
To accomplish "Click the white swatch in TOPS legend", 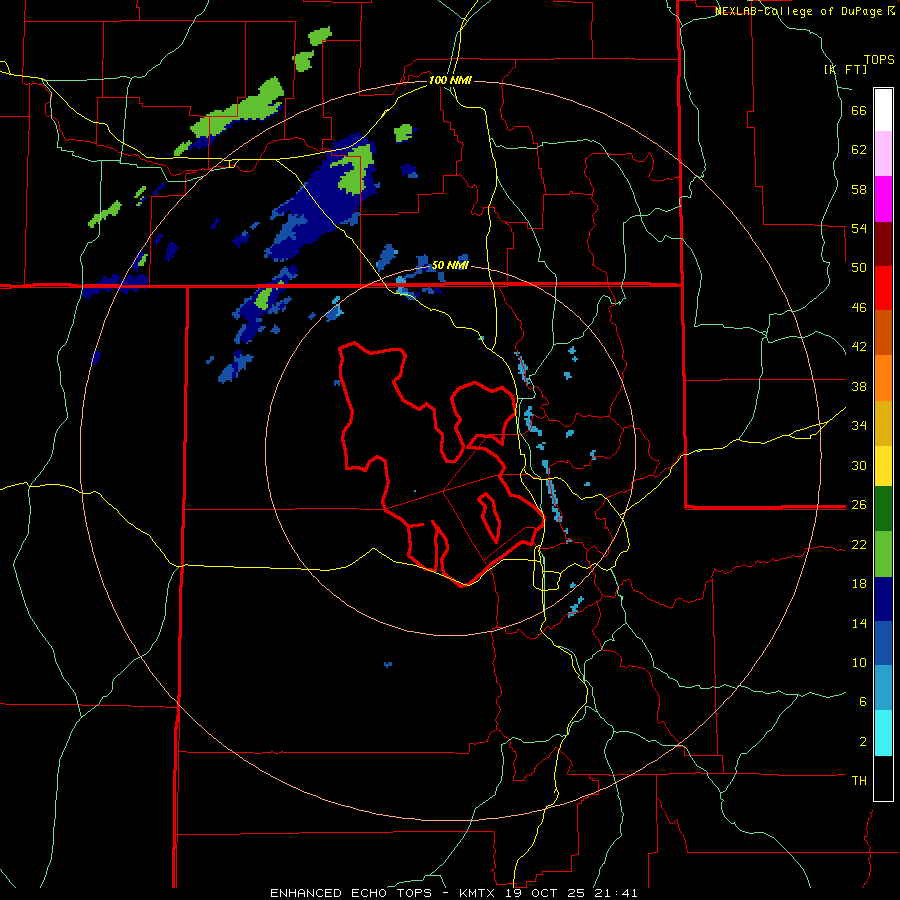I will click(883, 110).
